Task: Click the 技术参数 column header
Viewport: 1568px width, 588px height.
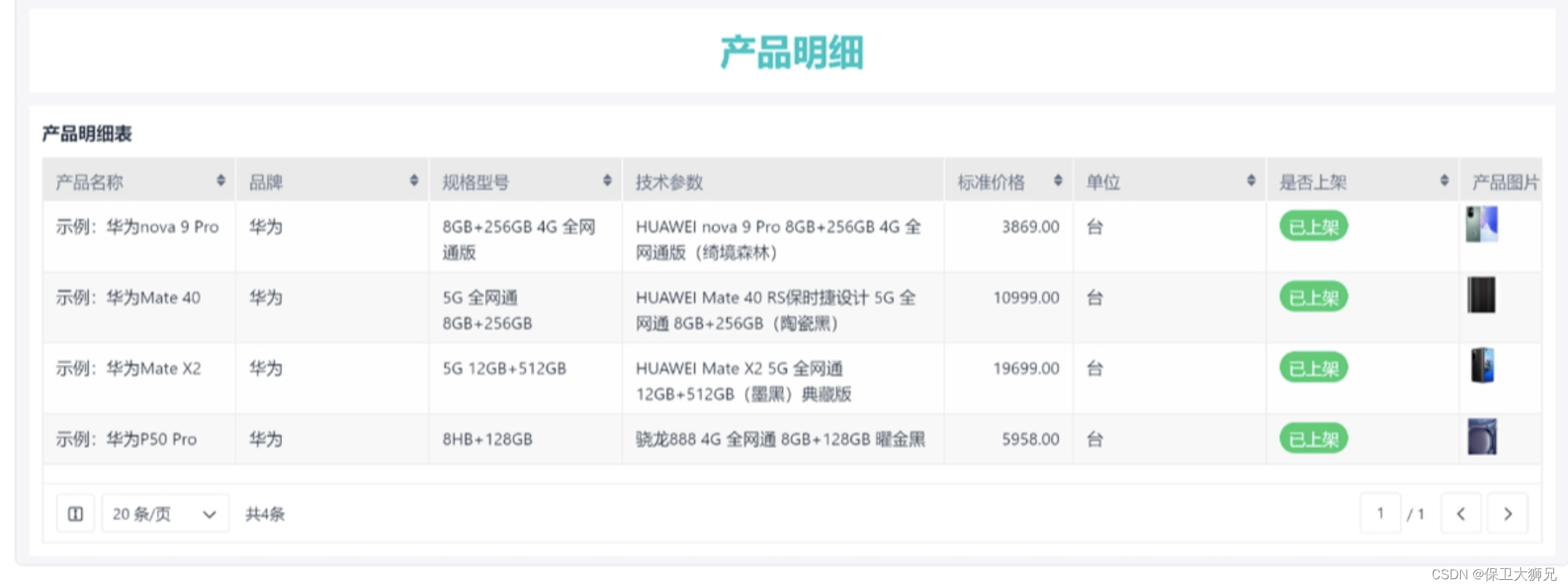Action: 783,182
